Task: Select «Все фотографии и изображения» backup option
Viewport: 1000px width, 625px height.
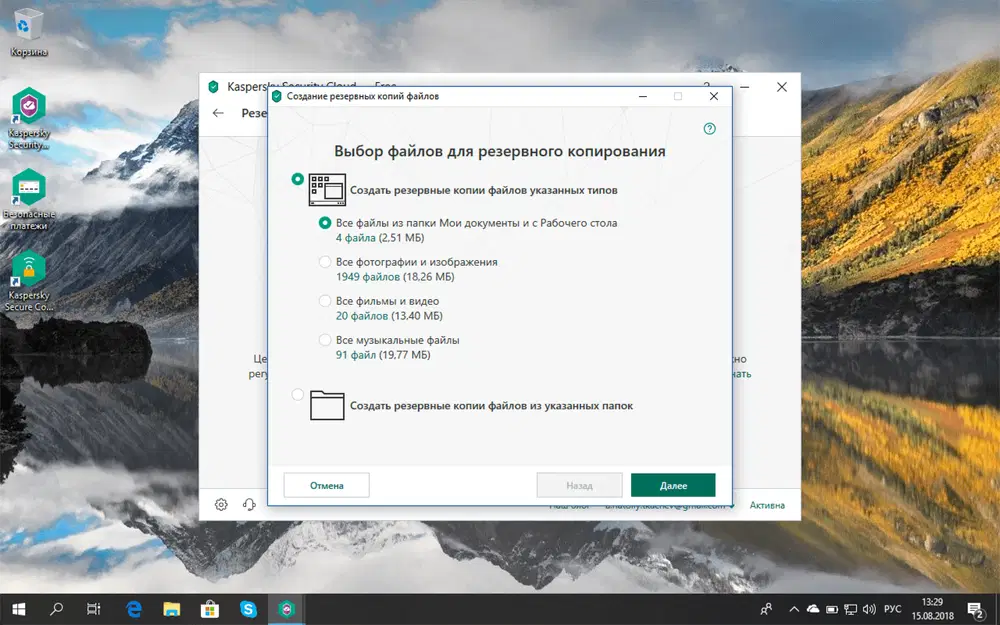Action: coord(325,261)
